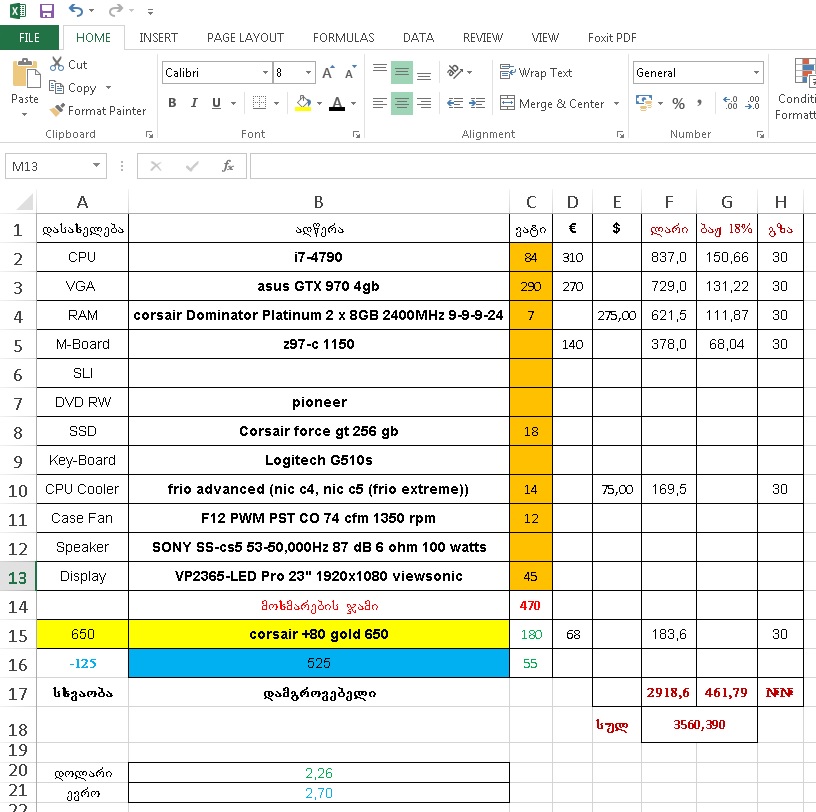
Task: Click Decrease Indent icon
Action: [x=455, y=103]
